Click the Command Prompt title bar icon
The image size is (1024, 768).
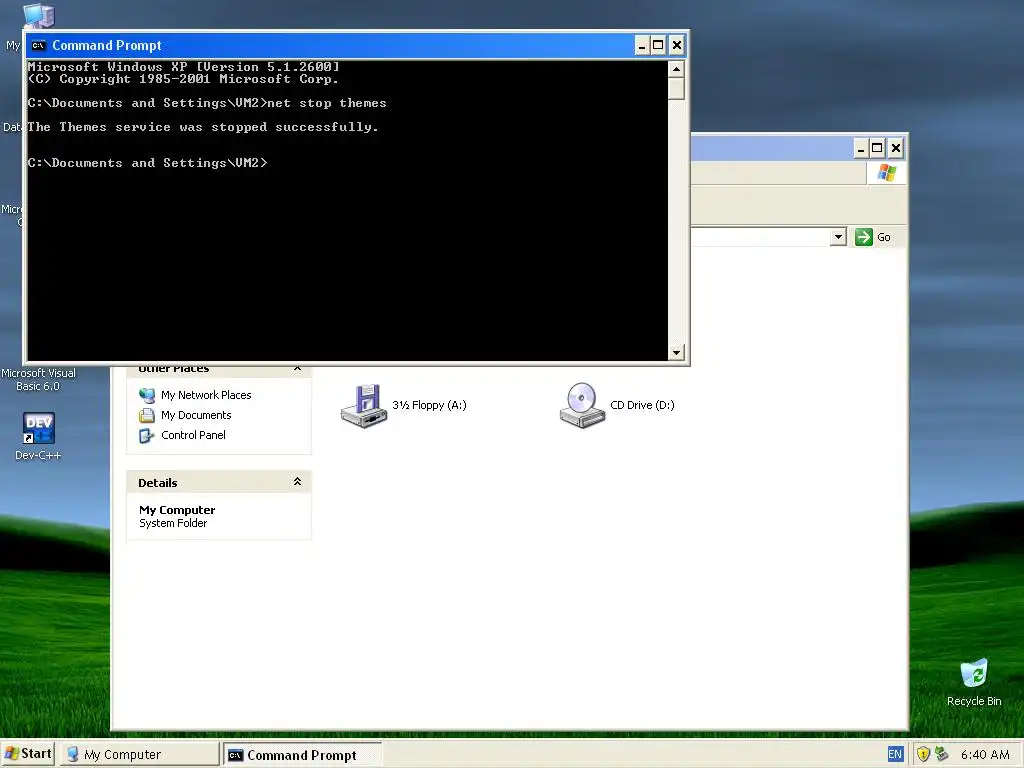click(x=39, y=45)
